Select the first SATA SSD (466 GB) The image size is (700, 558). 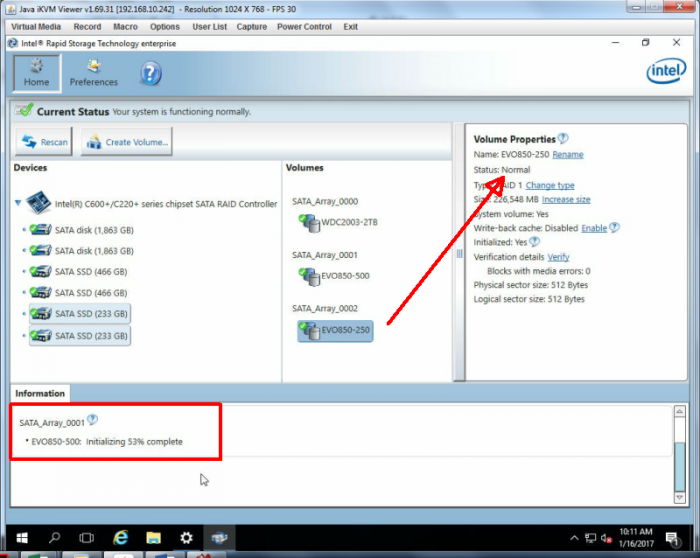[79, 271]
